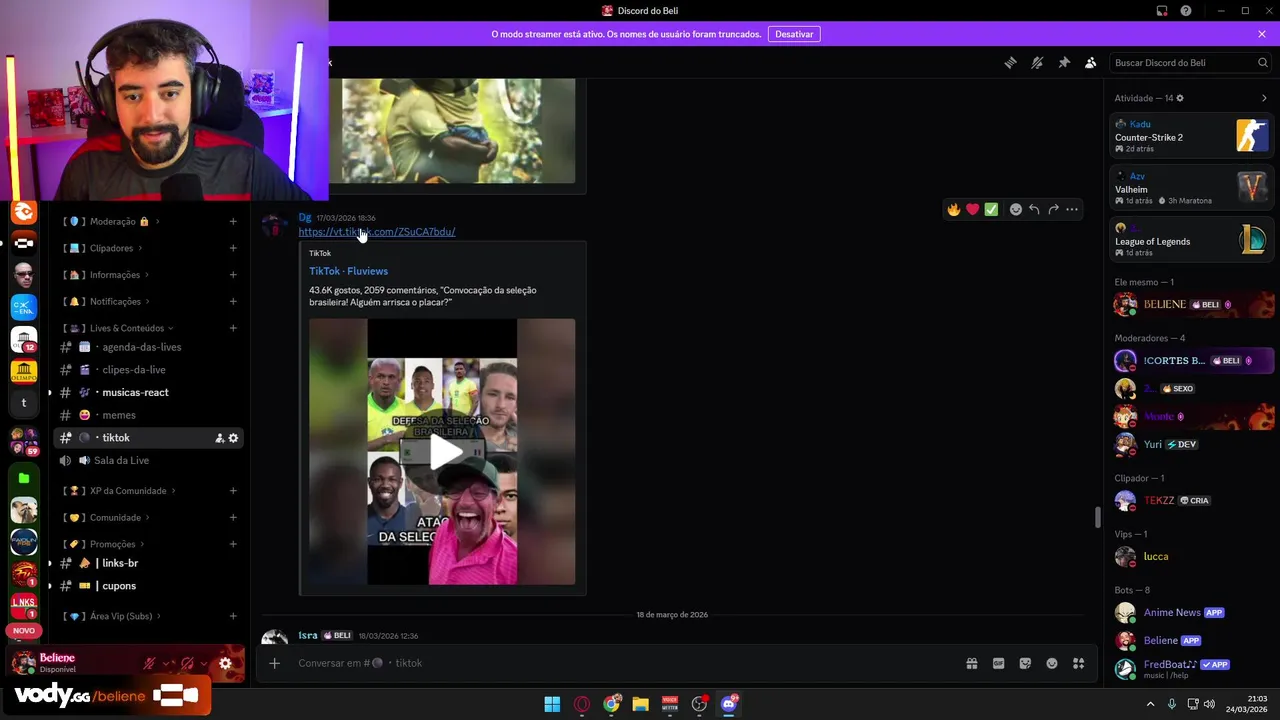Image resolution: width=1280 pixels, height=720 pixels.
Task: Open the memes channel
Action: coord(148,415)
